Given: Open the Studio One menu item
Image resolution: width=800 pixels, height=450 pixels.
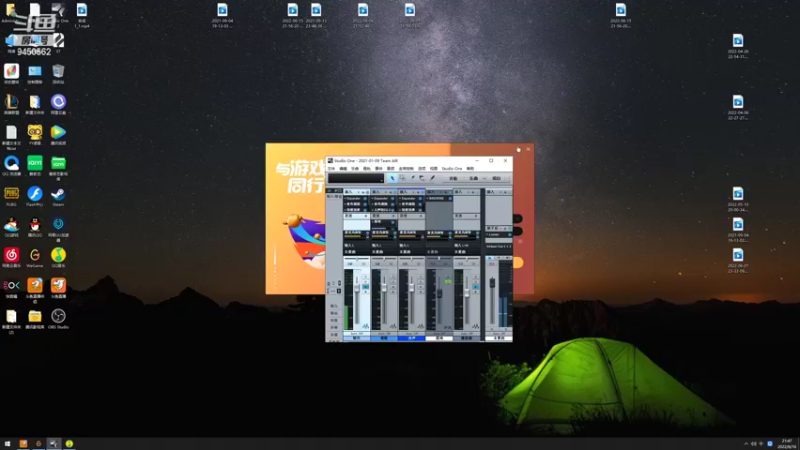Looking at the screenshot, I should click(452, 168).
